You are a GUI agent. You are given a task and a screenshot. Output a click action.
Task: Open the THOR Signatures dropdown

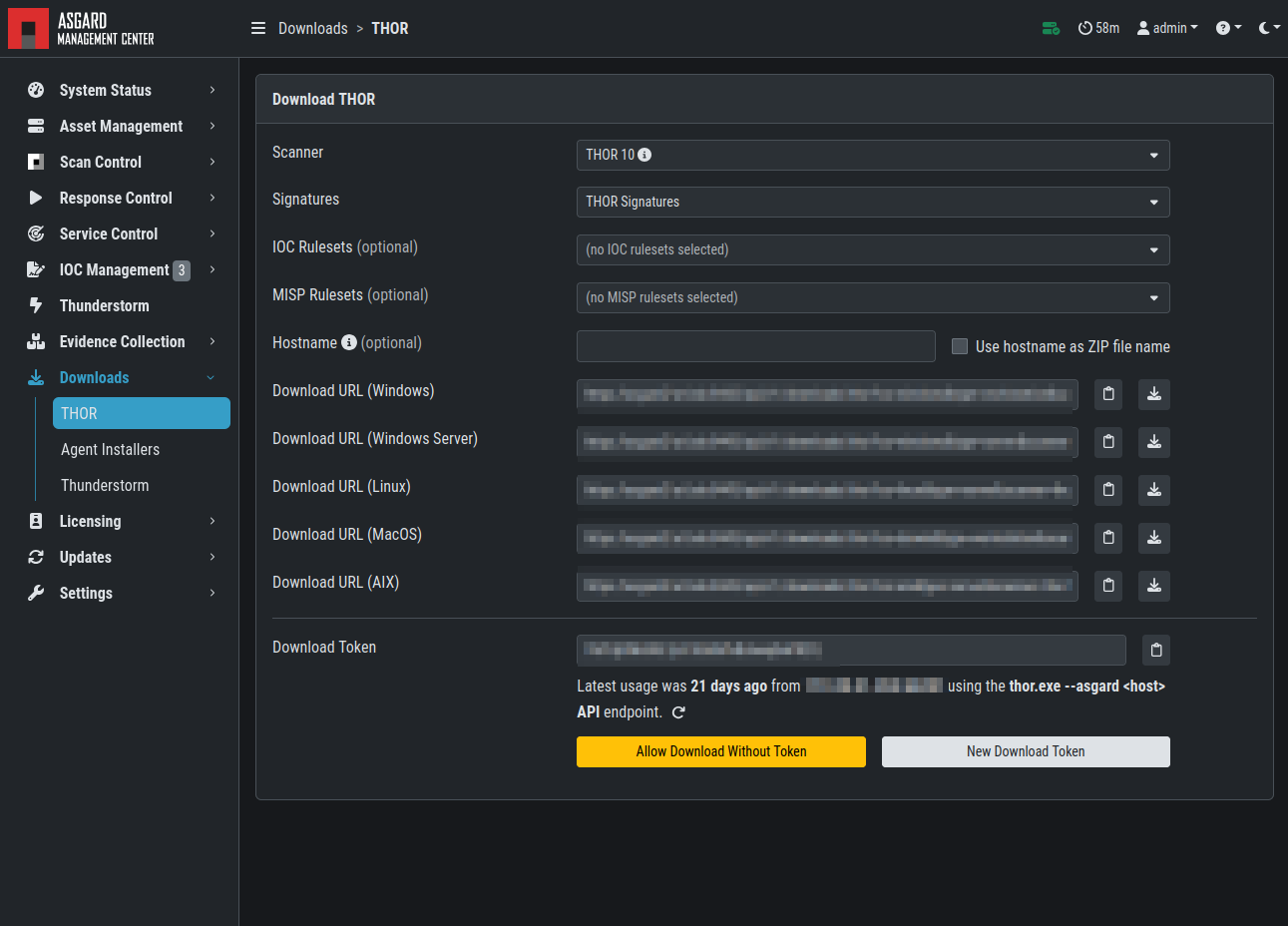coord(873,202)
